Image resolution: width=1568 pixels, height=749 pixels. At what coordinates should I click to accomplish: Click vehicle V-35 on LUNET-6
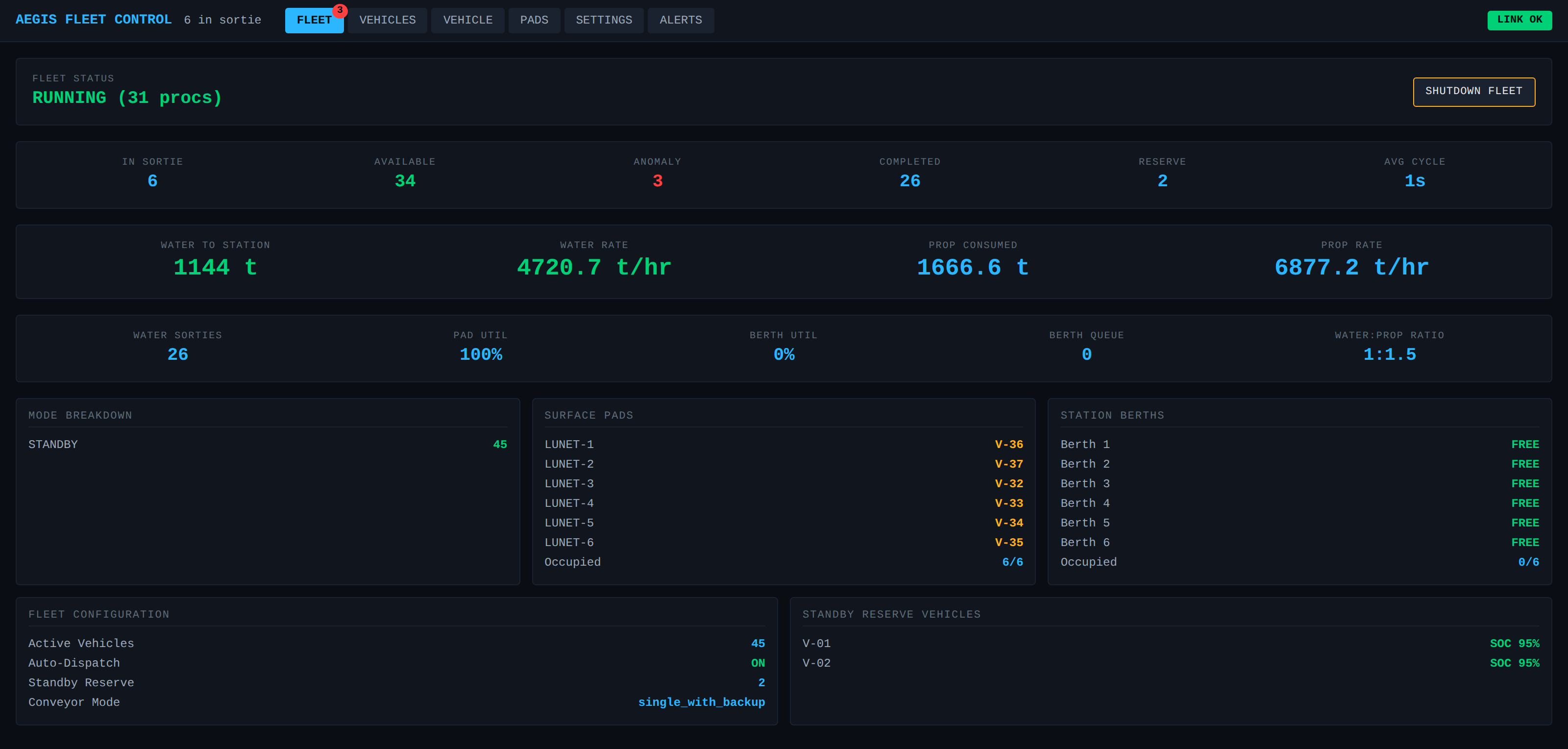(x=1008, y=542)
